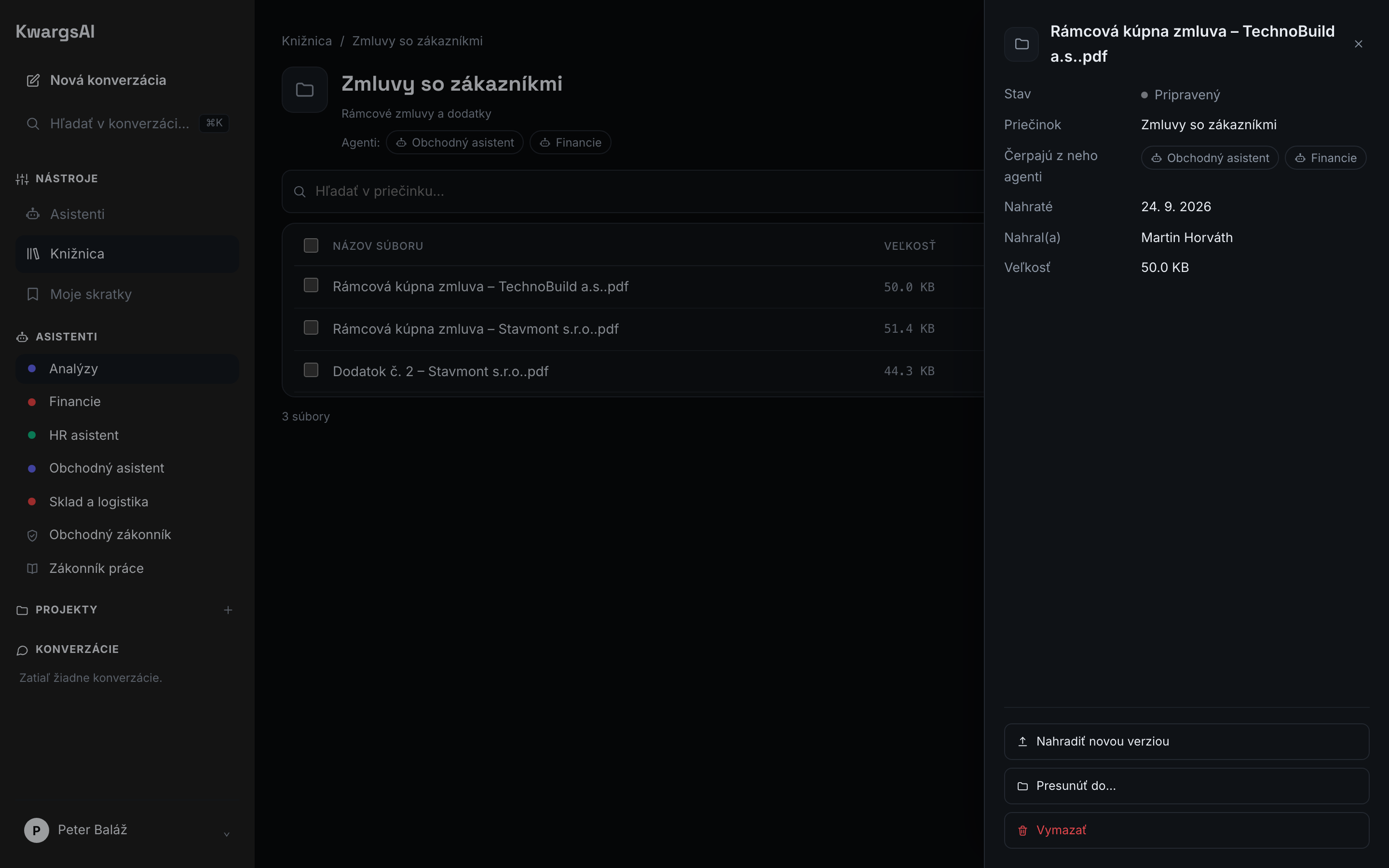Delete the file with Vymazať
This screenshot has width=1389, height=868.
[x=1186, y=830]
